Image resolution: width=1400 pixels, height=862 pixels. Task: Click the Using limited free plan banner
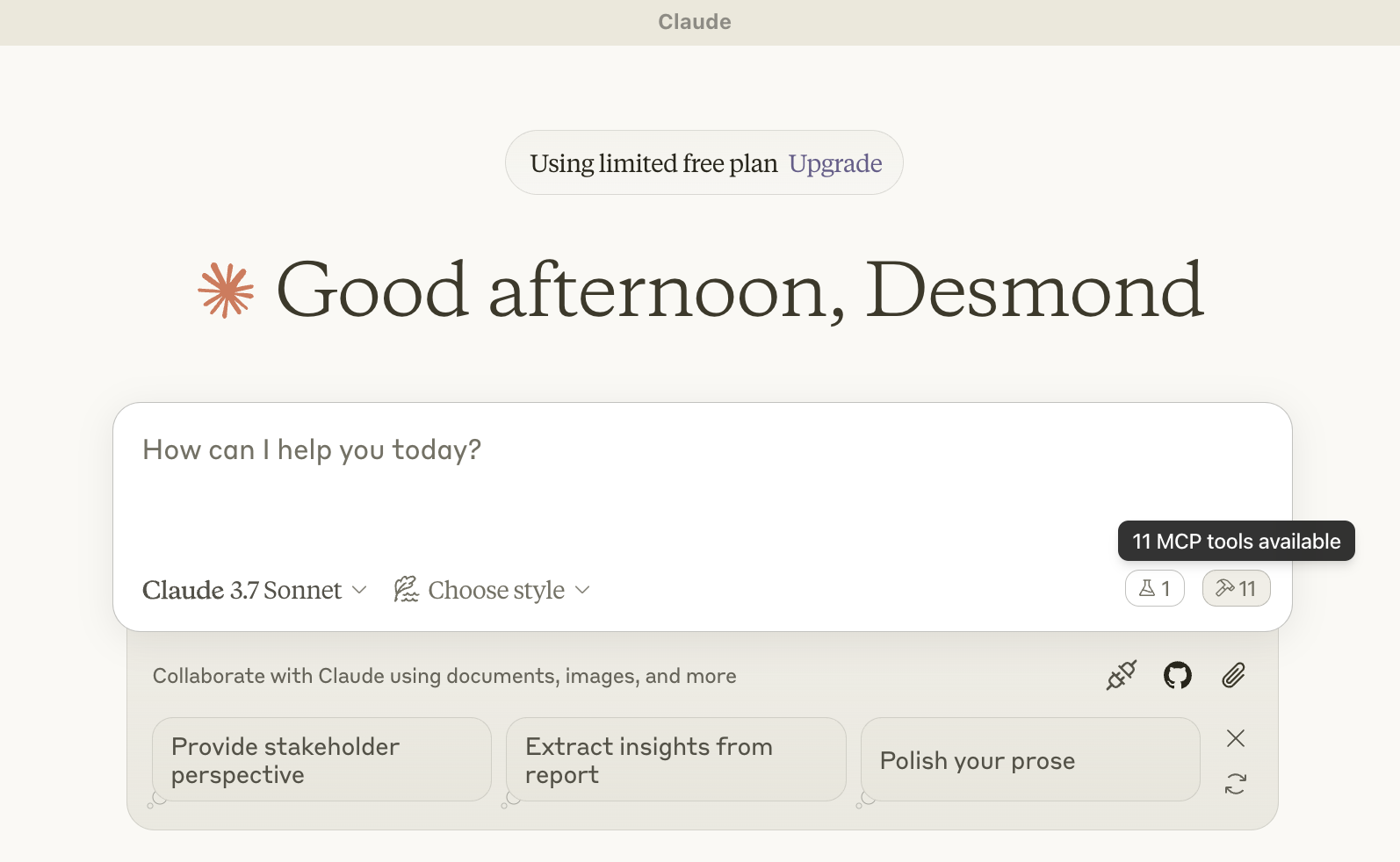(x=704, y=163)
